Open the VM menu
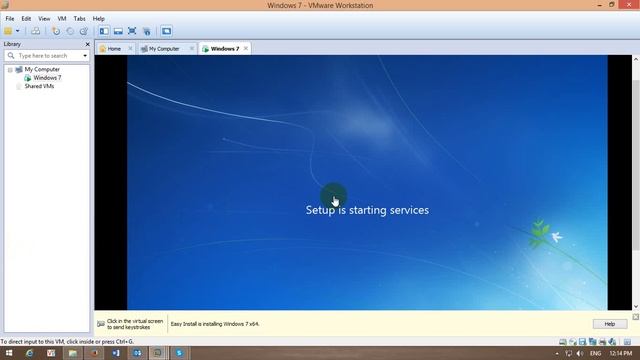The image size is (640, 360). click(62, 19)
